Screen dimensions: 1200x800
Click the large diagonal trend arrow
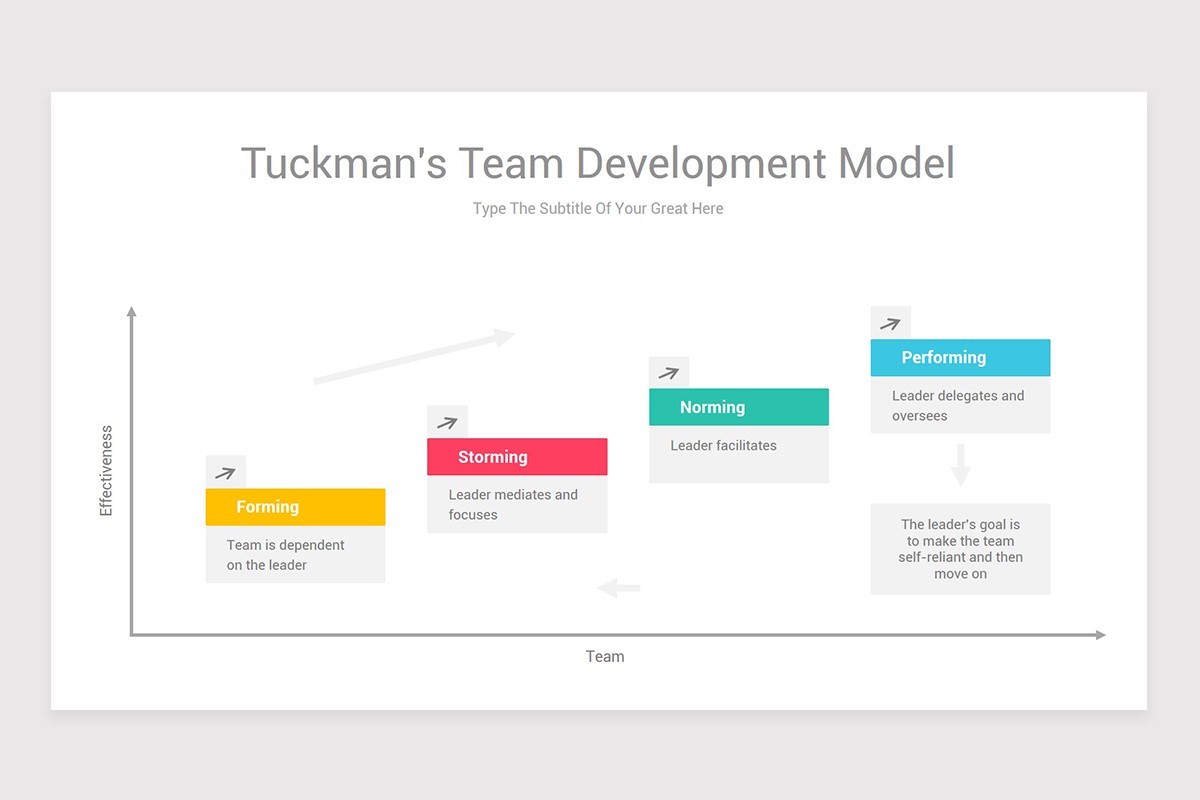[x=413, y=358]
